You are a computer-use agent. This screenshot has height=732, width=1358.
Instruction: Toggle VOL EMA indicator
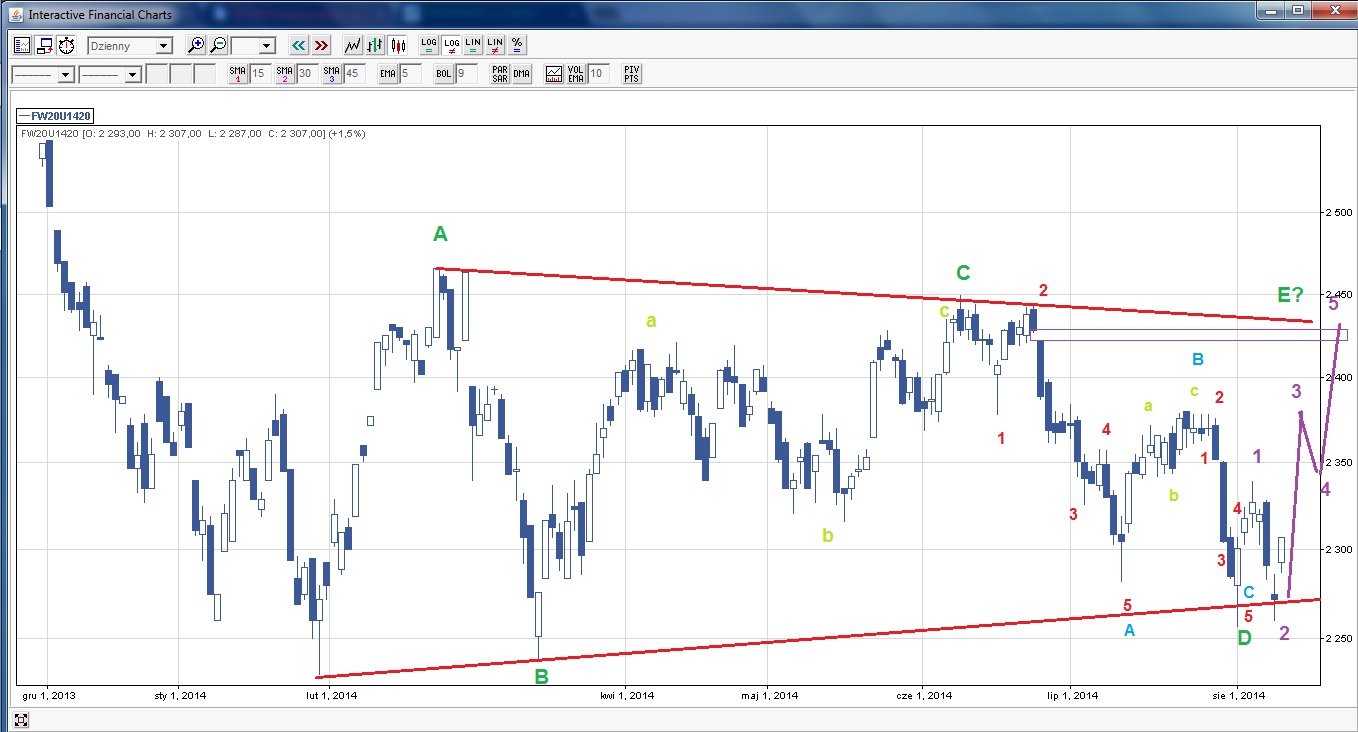coord(576,74)
